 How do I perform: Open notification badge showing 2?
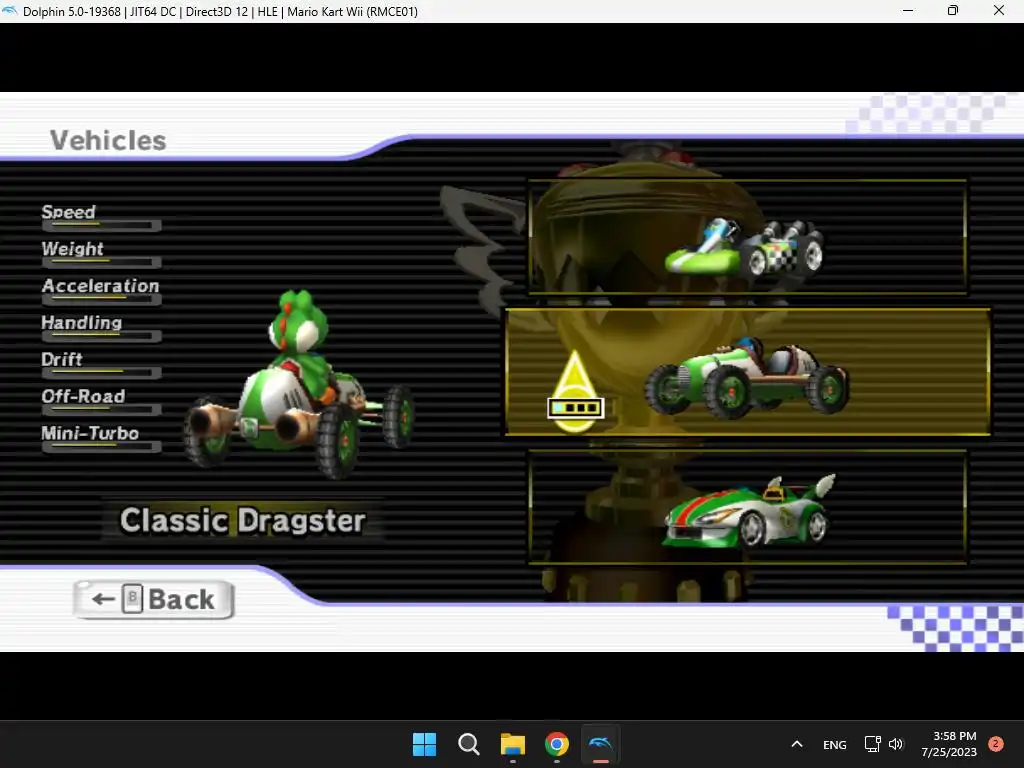[996, 744]
